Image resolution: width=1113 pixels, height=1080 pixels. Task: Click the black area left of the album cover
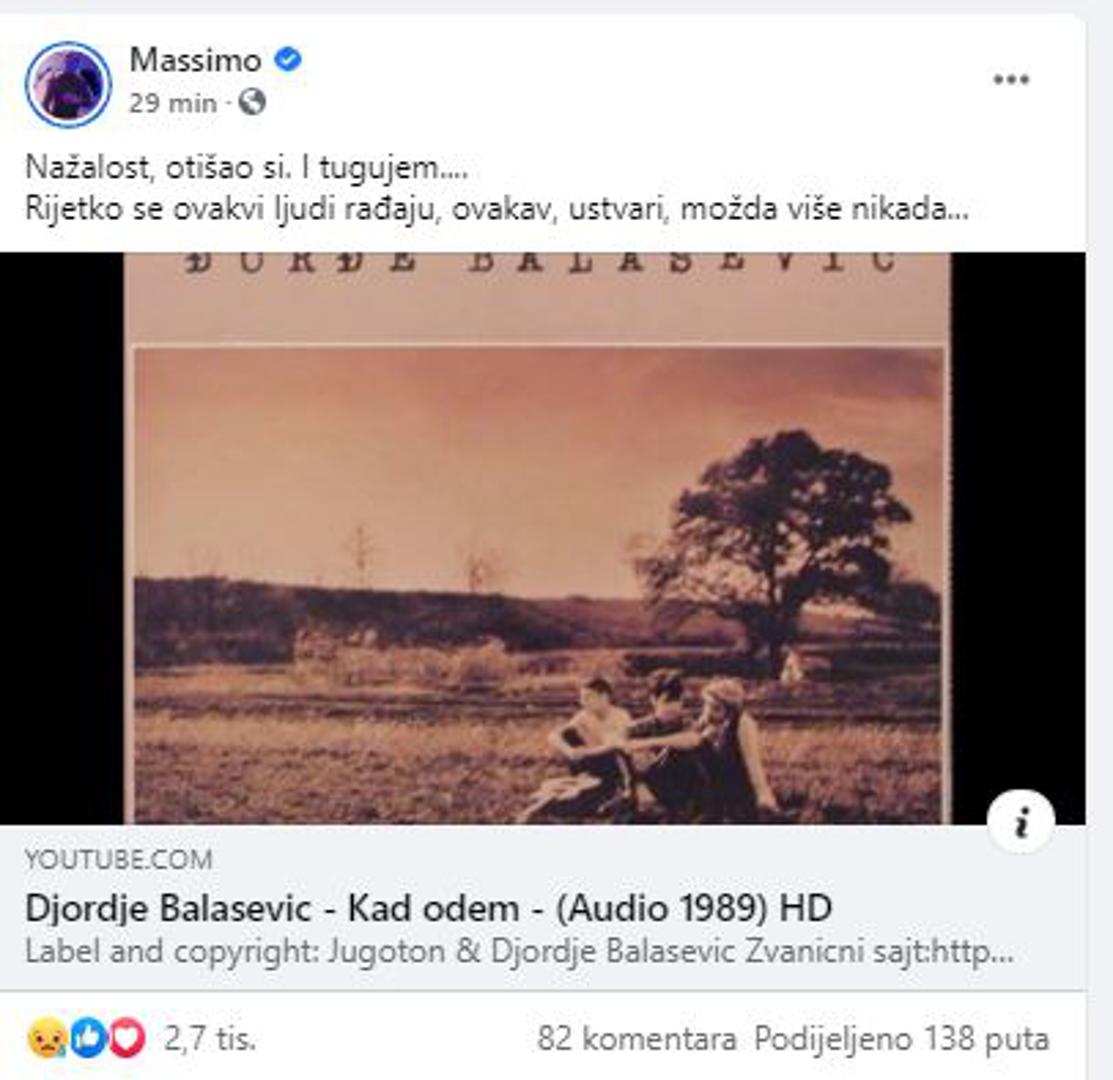point(62,538)
